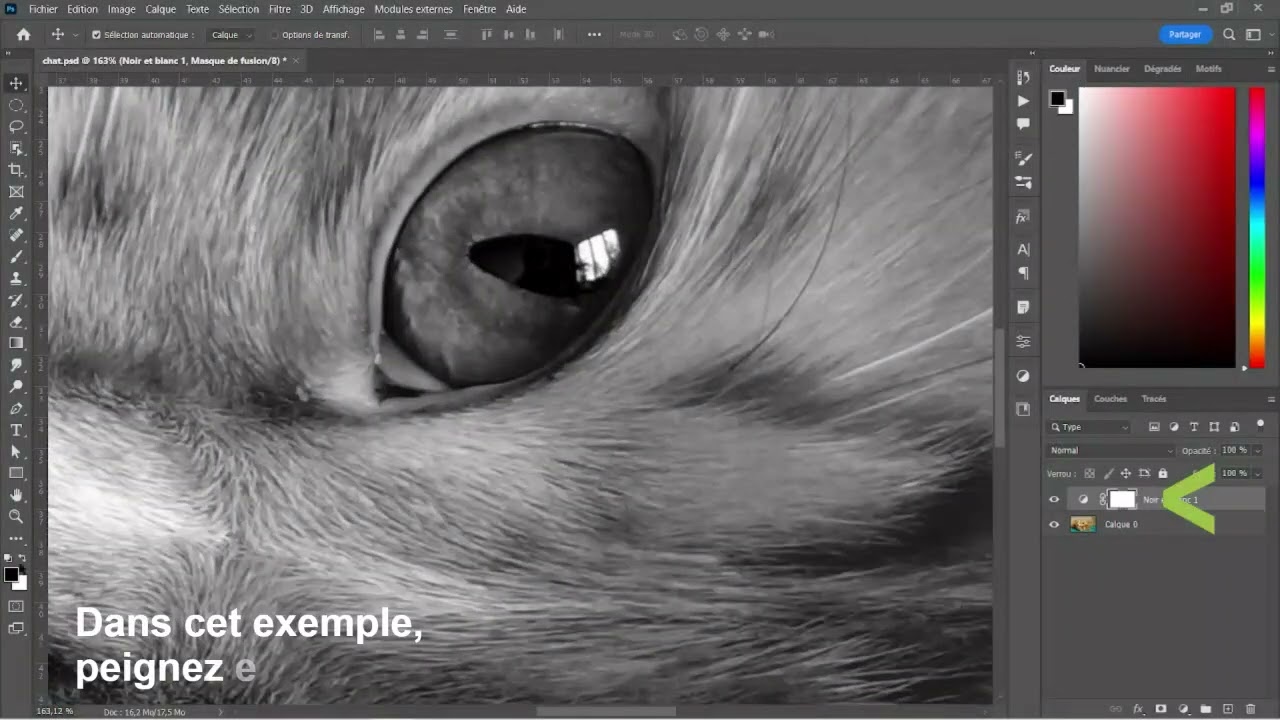Click the Home icon in options bar
Image resolution: width=1280 pixels, height=720 pixels.
[x=23, y=34]
